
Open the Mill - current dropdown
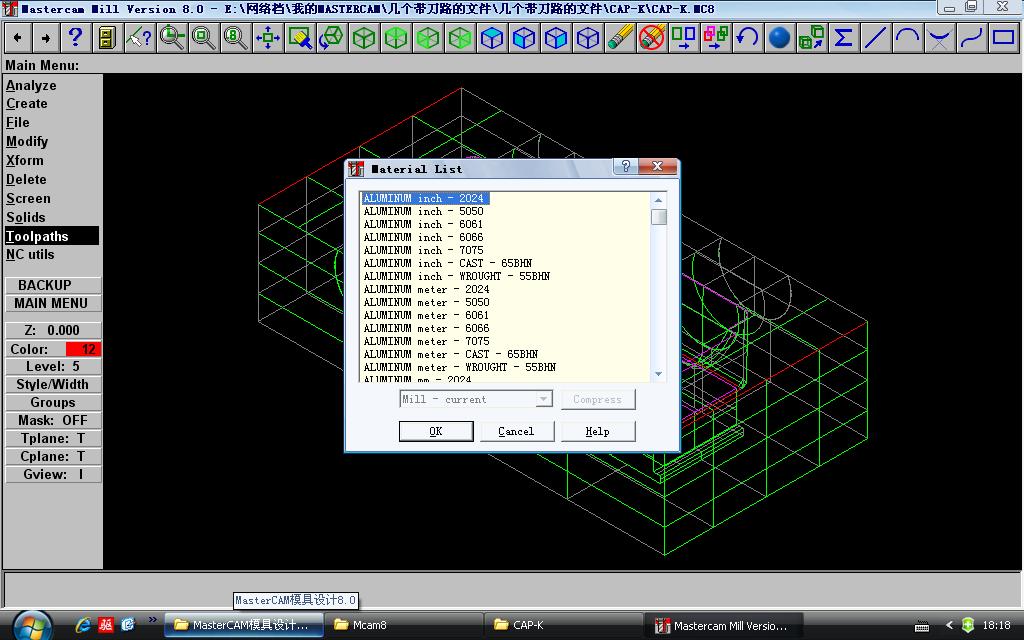pyautogui.click(x=476, y=399)
